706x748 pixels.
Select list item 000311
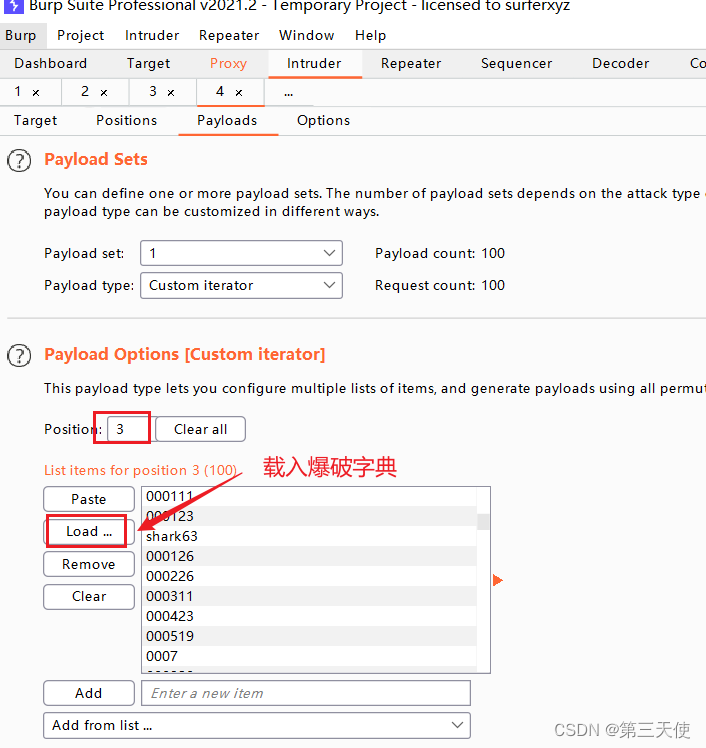[x=309, y=596]
